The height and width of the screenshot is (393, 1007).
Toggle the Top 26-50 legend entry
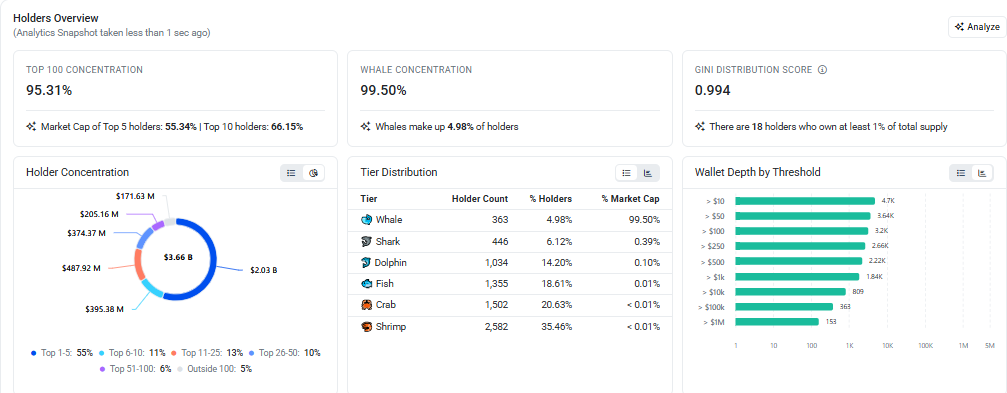coord(285,353)
